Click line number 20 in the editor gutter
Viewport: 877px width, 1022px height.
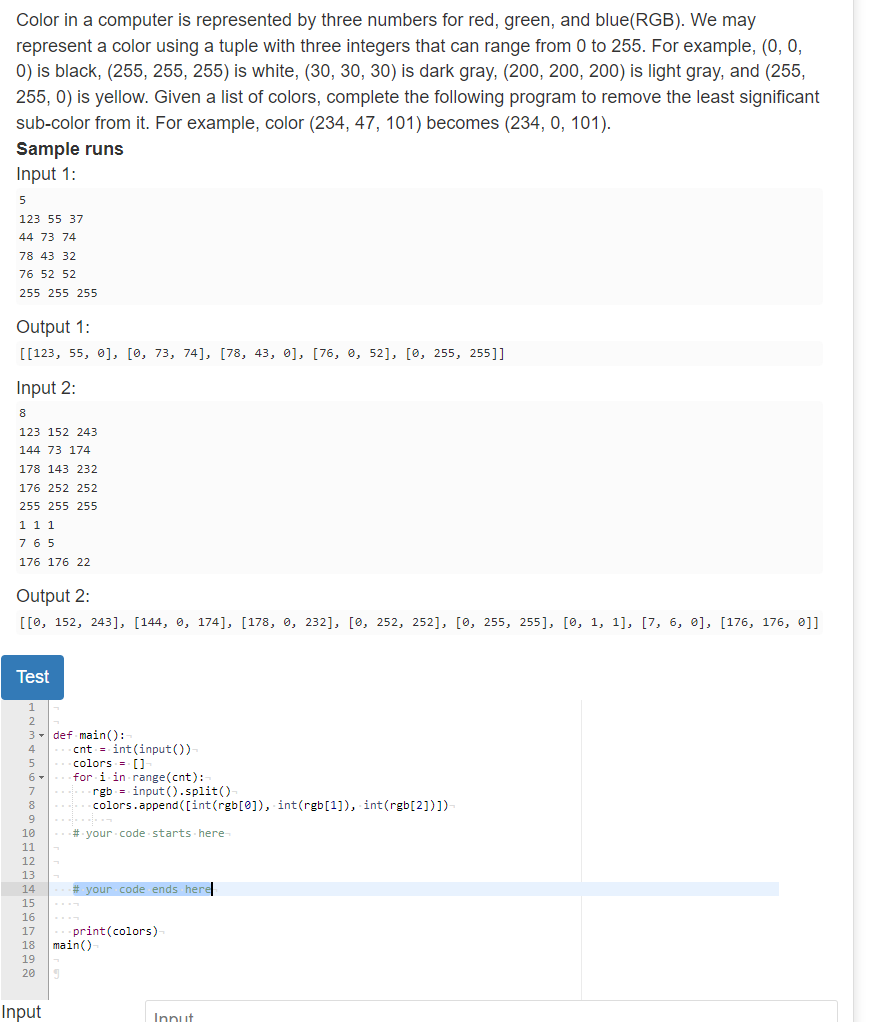[31, 973]
